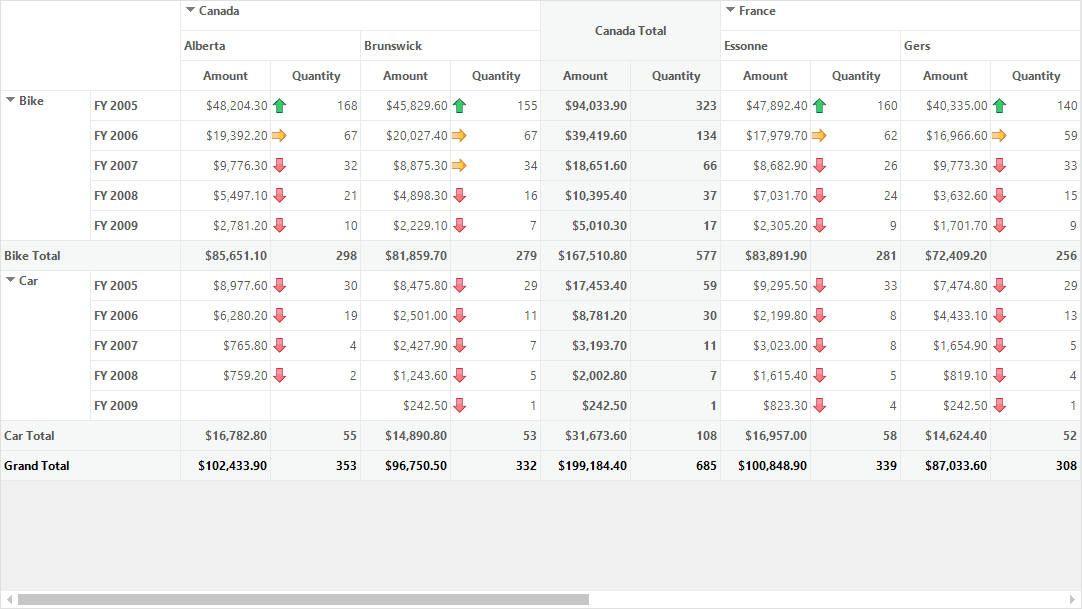Click Amount header under Canada Total

pyautogui.click(x=586, y=76)
